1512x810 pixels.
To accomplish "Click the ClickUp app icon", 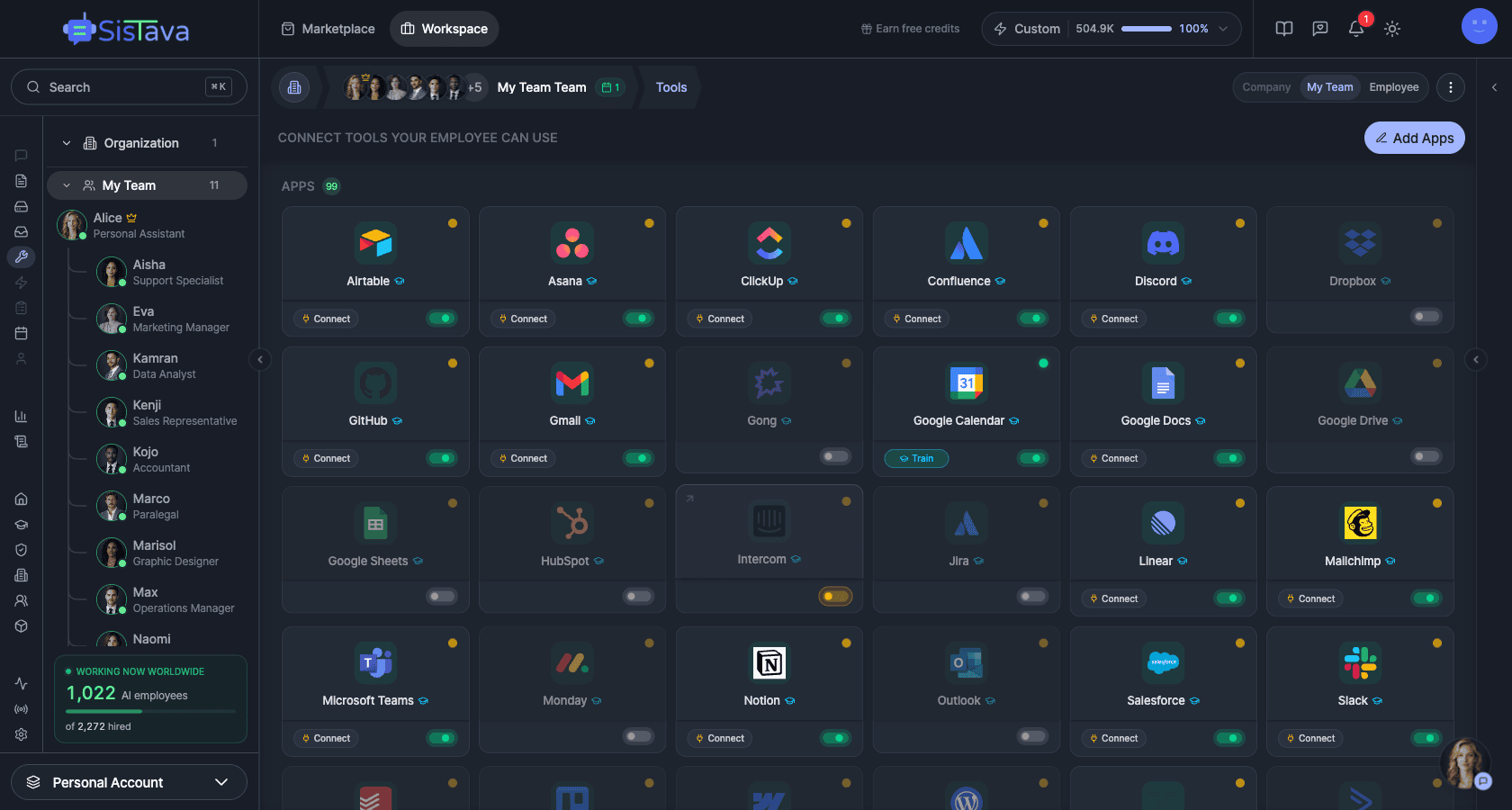I will (769, 243).
